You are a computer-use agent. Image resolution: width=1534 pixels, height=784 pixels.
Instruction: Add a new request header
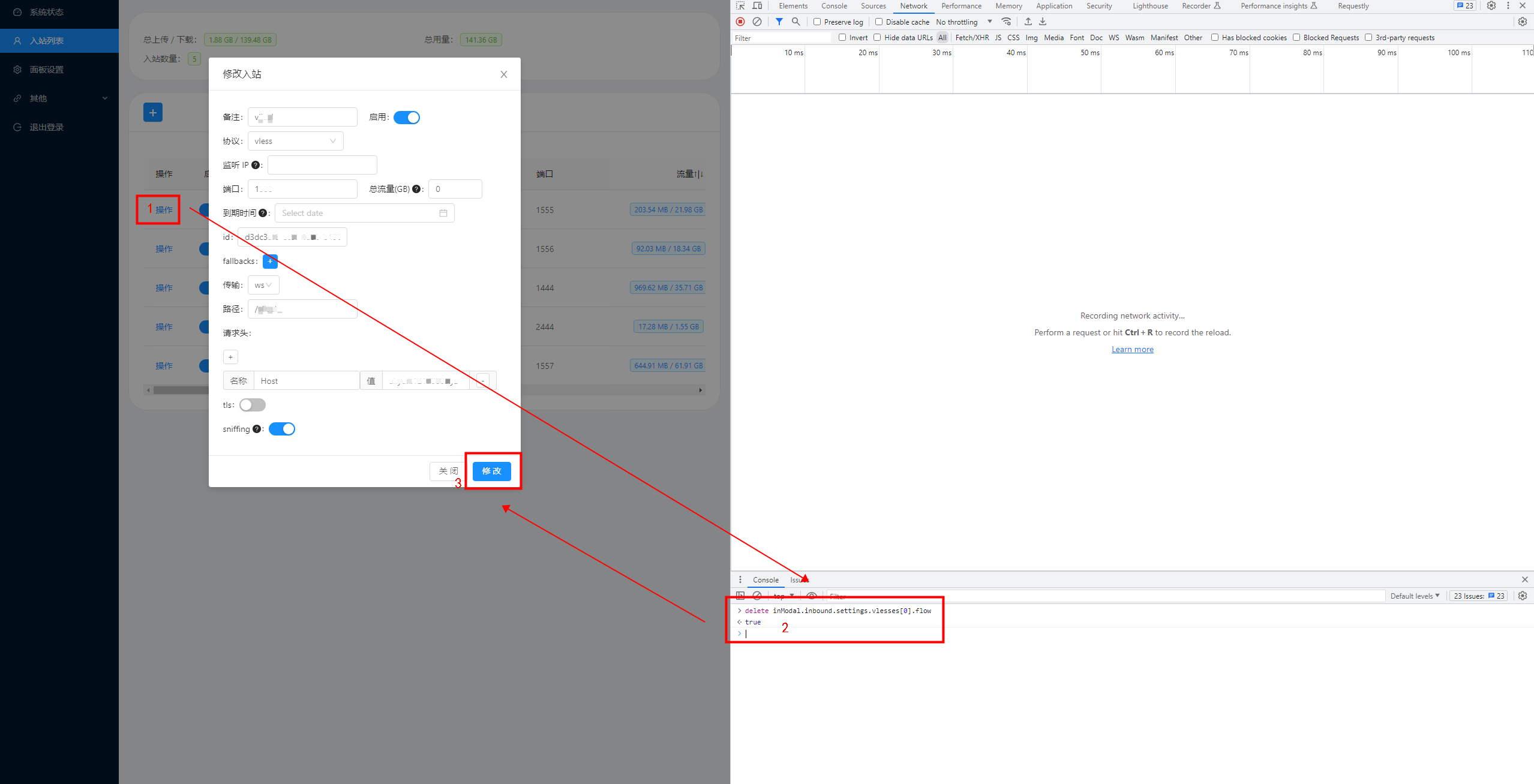click(230, 356)
